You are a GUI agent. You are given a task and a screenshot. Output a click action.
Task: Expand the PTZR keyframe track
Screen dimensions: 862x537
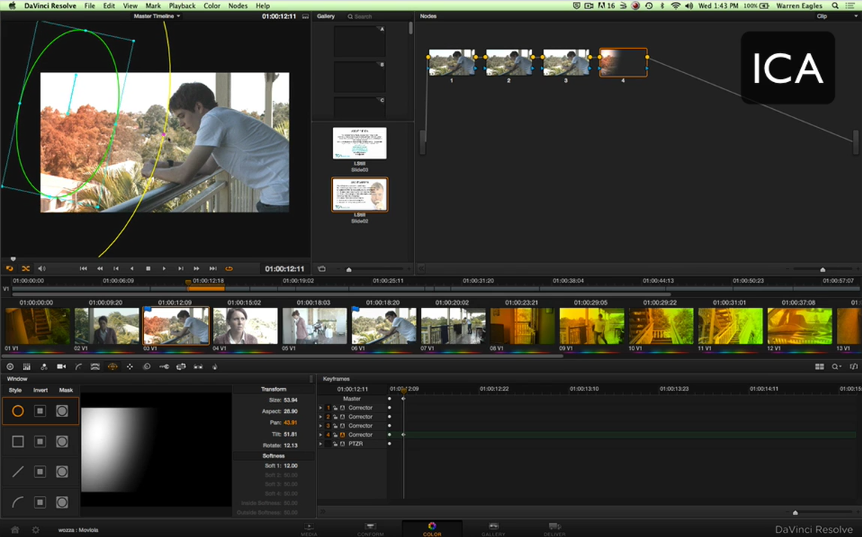coord(321,444)
